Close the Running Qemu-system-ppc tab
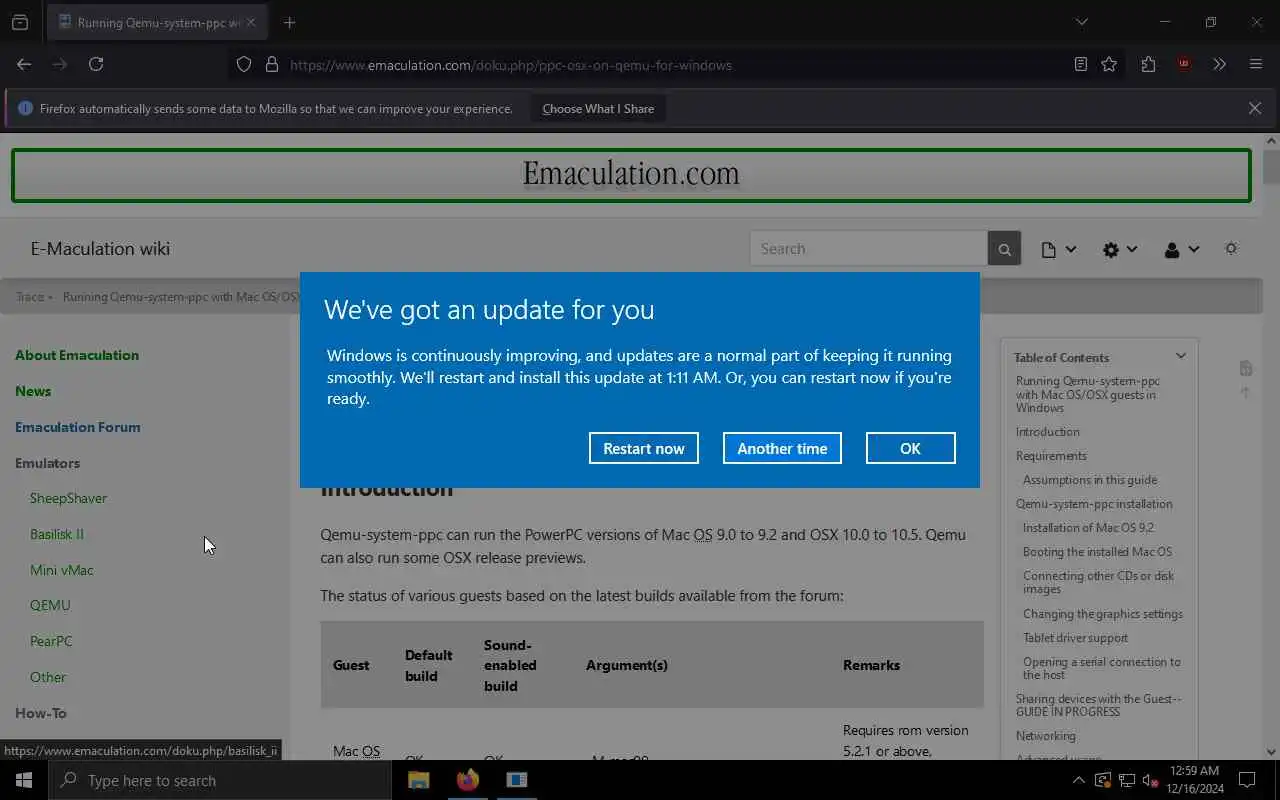This screenshot has width=1280, height=800. pyautogui.click(x=250, y=22)
